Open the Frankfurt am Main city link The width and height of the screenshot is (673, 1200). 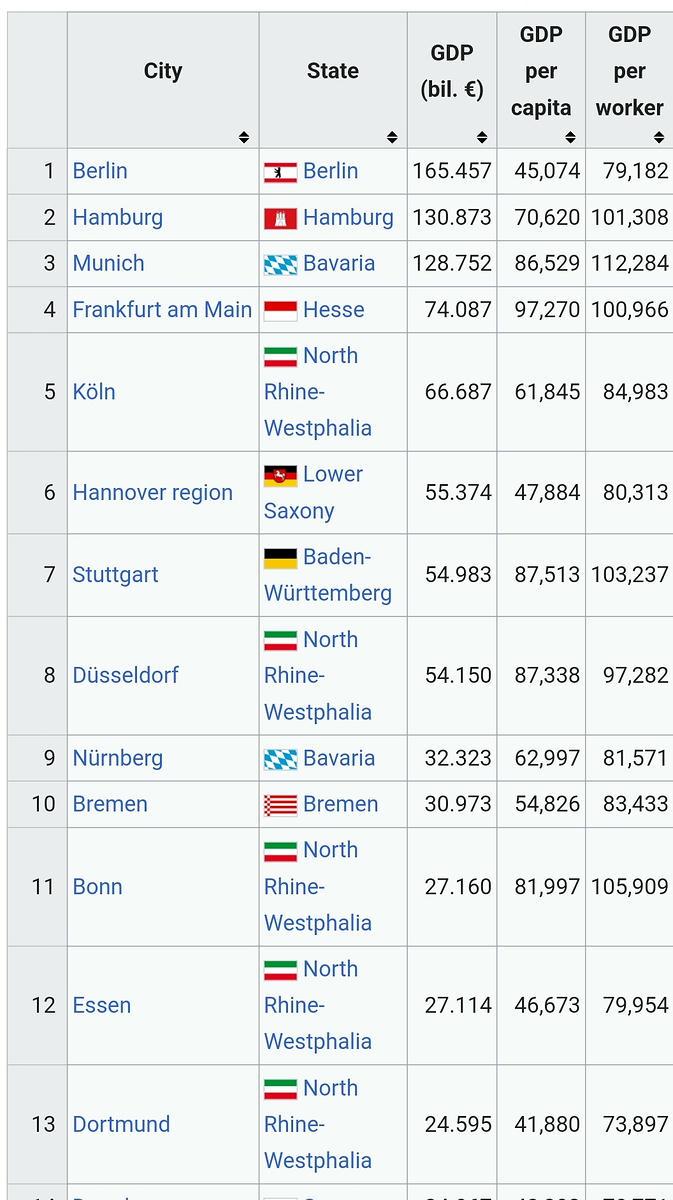coord(162,310)
